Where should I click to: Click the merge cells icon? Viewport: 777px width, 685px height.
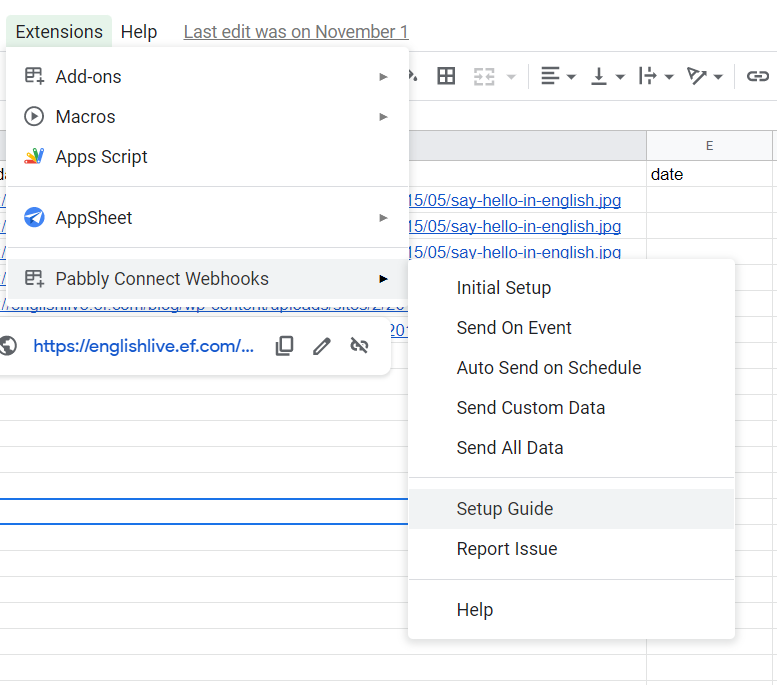[x=484, y=77]
